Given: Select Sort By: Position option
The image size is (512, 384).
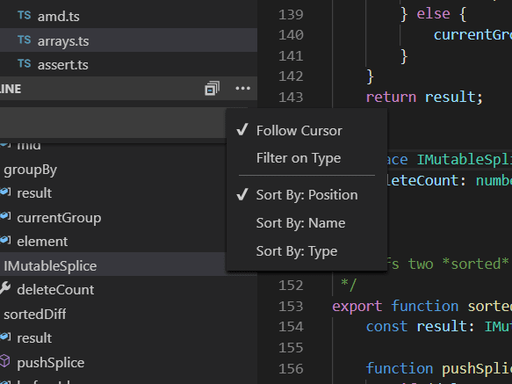Looking at the screenshot, I should (x=307, y=195).
